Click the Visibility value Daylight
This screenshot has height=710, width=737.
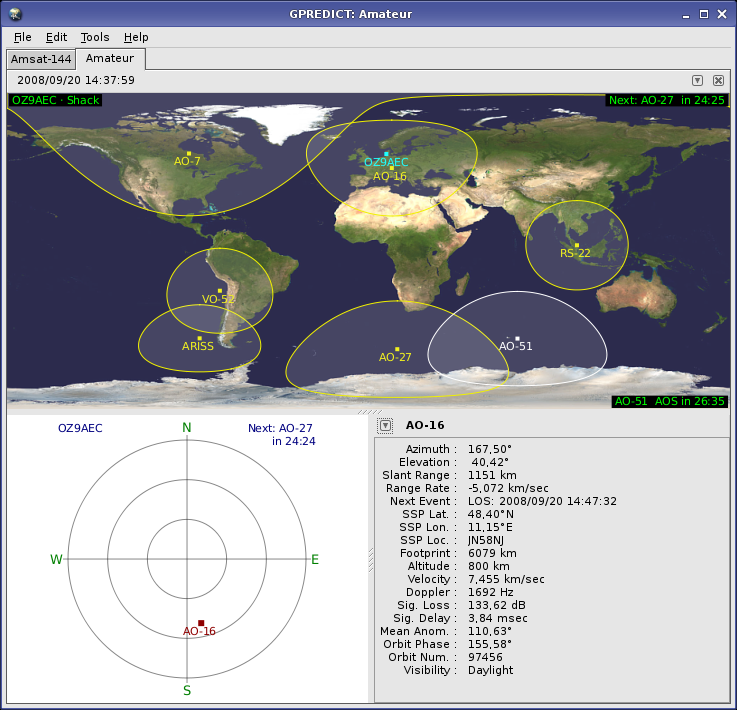pos(490,670)
